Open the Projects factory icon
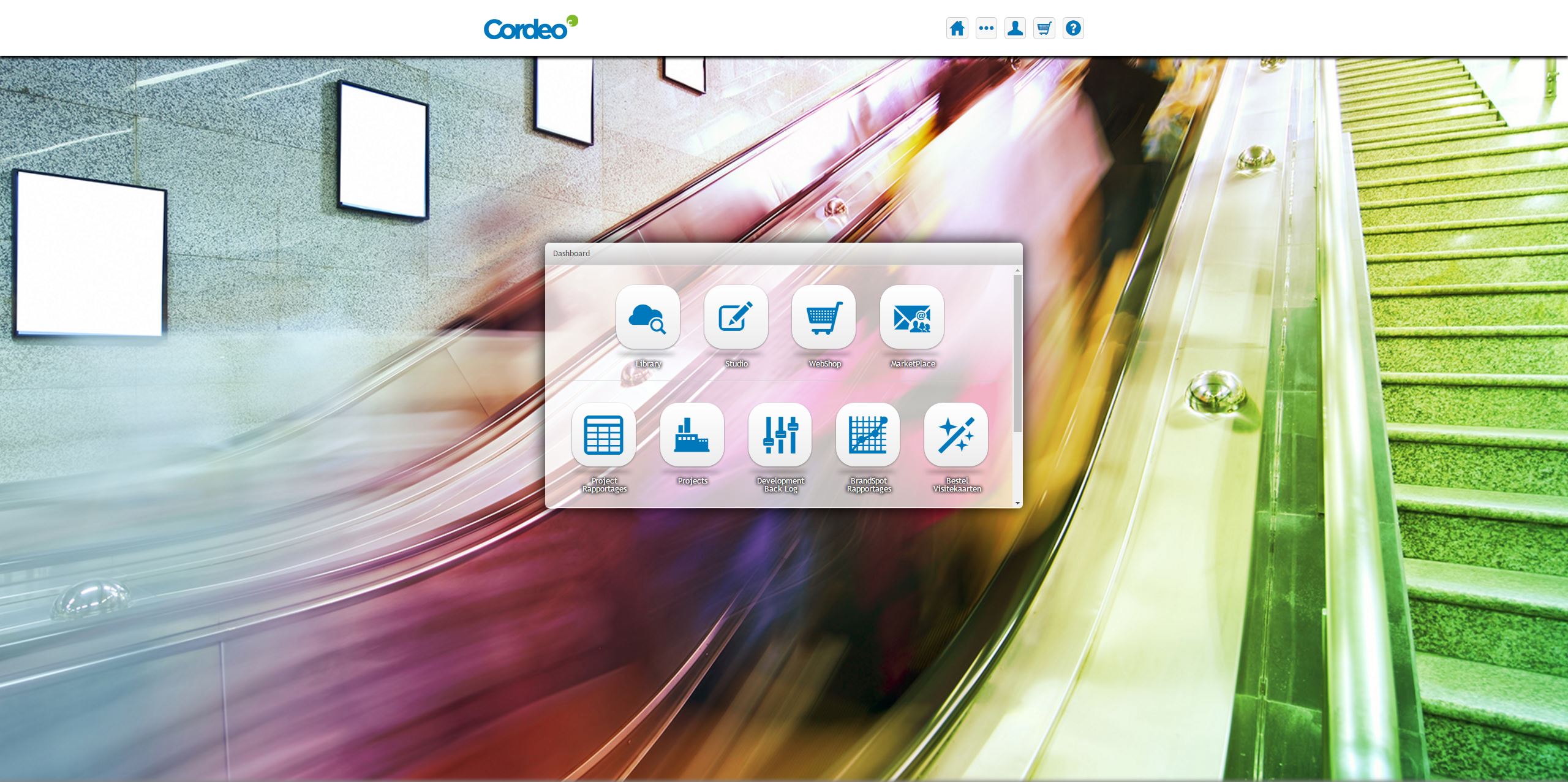The image size is (1568, 782). (x=692, y=435)
